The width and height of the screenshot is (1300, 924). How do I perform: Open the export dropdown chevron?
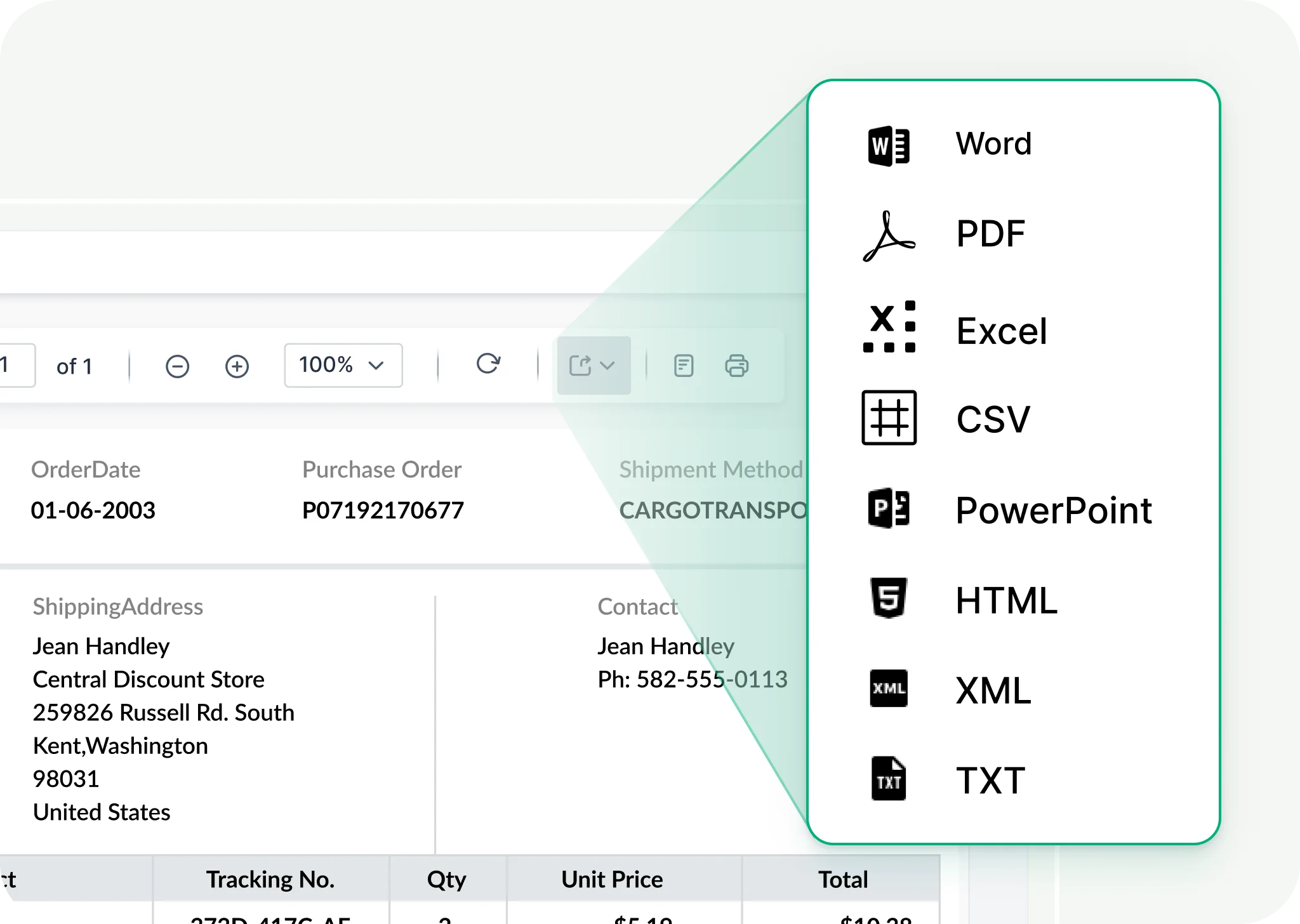pyautogui.click(x=607, y=366)
